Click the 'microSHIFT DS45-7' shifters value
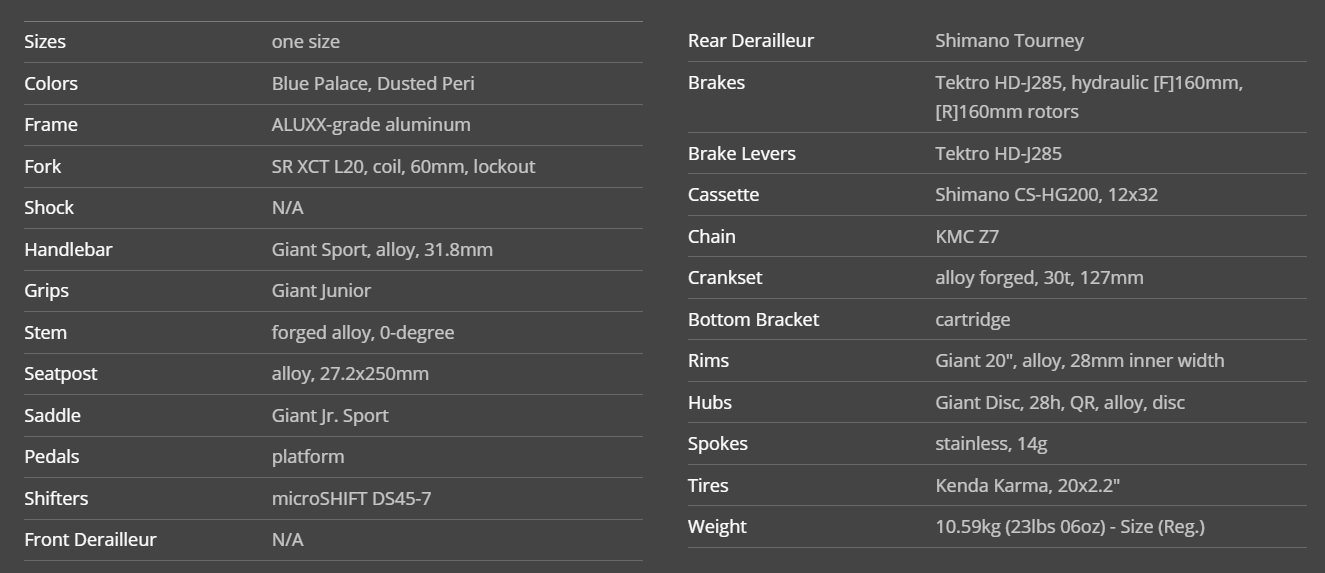Screen dimensions: 1325x573 (351, 499)
